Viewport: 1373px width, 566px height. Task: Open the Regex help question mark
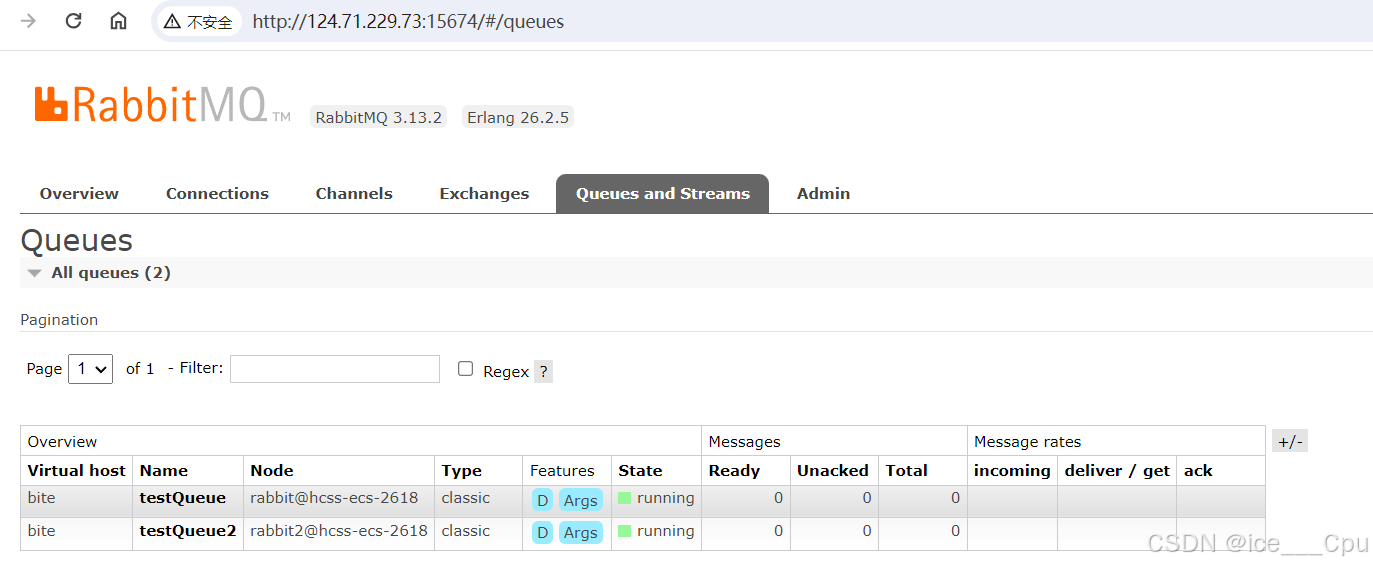point(543,371)
